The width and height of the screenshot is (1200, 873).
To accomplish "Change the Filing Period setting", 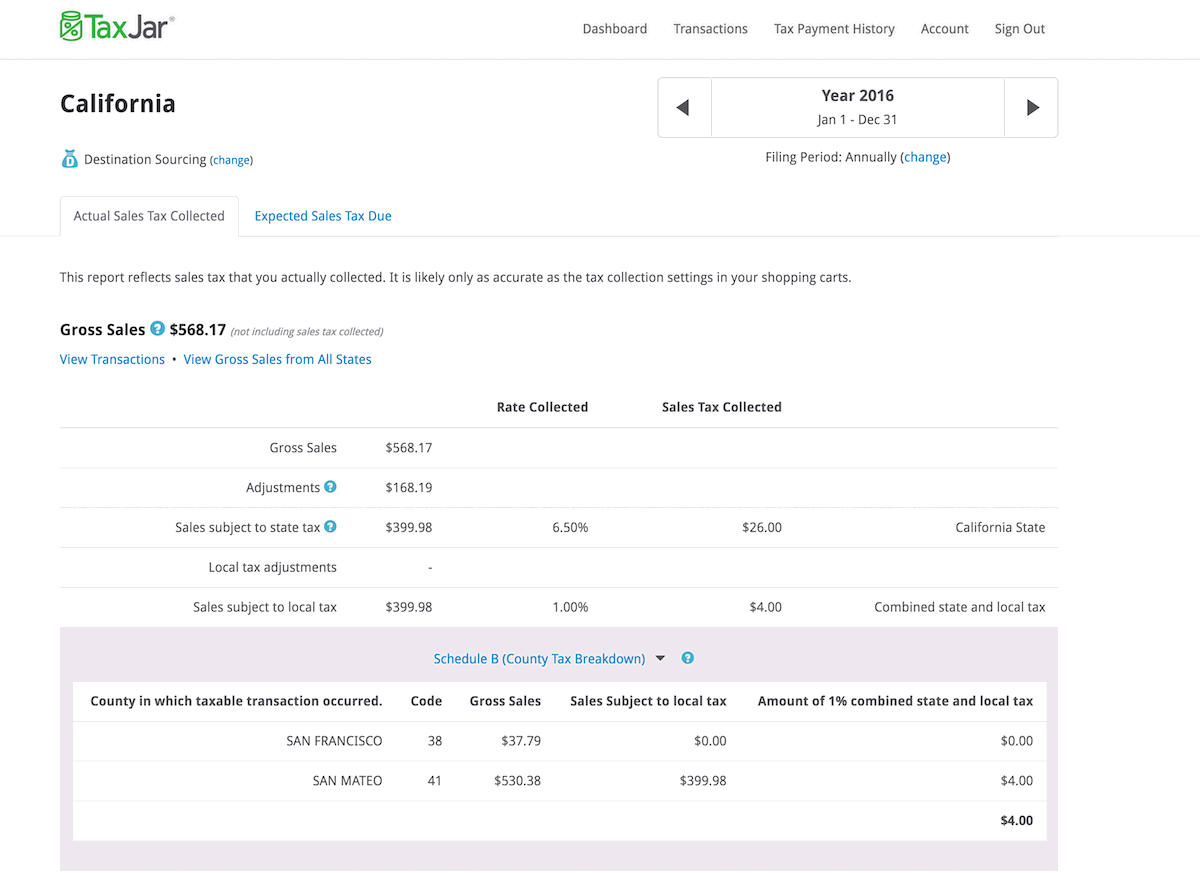I will point(925,157).
